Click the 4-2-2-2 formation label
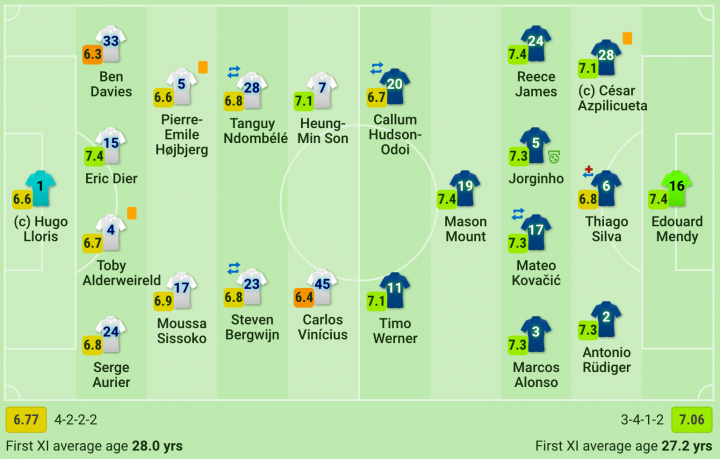Viewport: 720px width, 459px height. coord(76,420)
